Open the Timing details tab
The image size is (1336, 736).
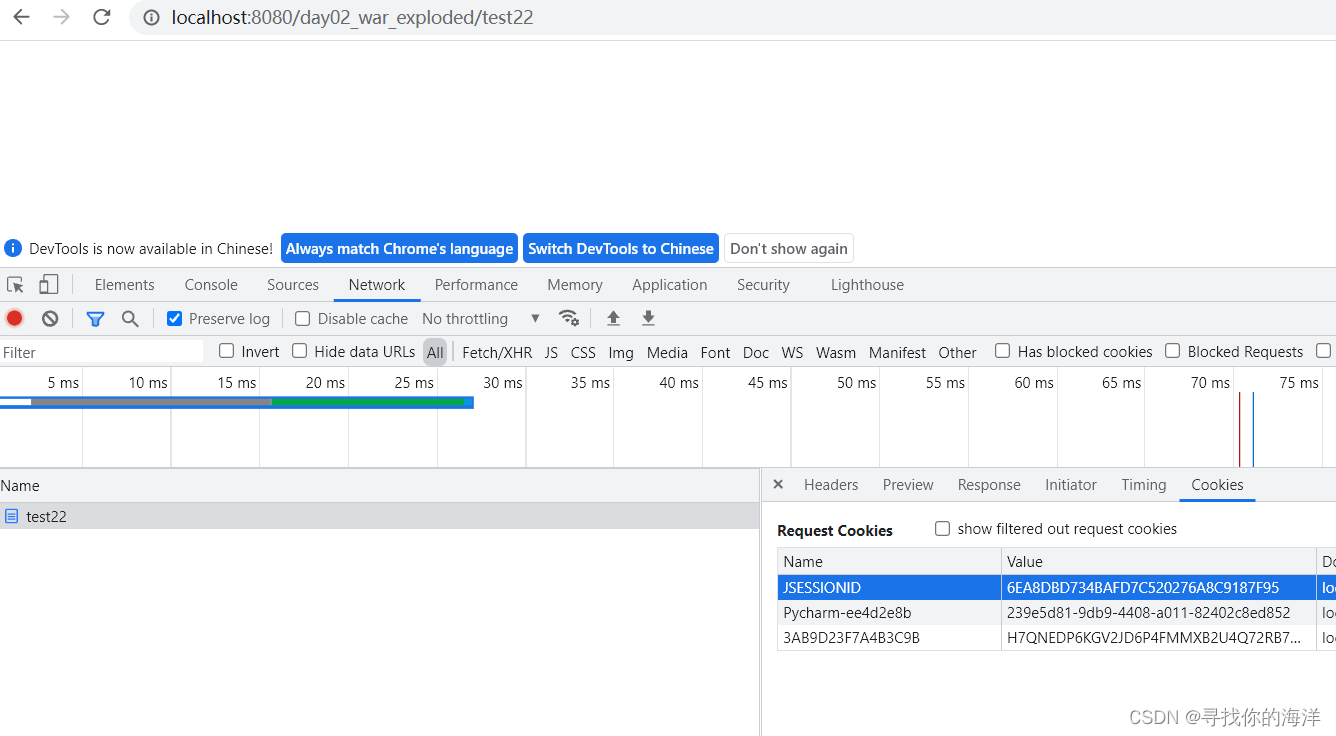(1144, 485)
